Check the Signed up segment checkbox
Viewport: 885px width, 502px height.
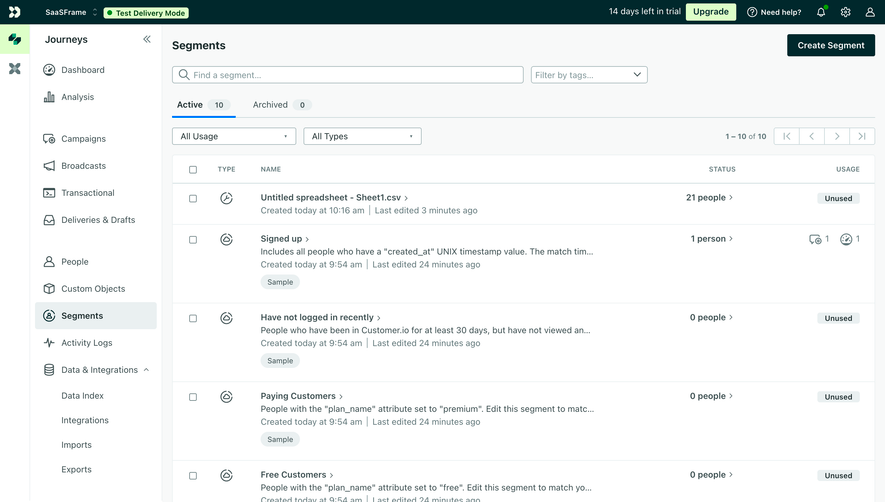pos(193,240)
